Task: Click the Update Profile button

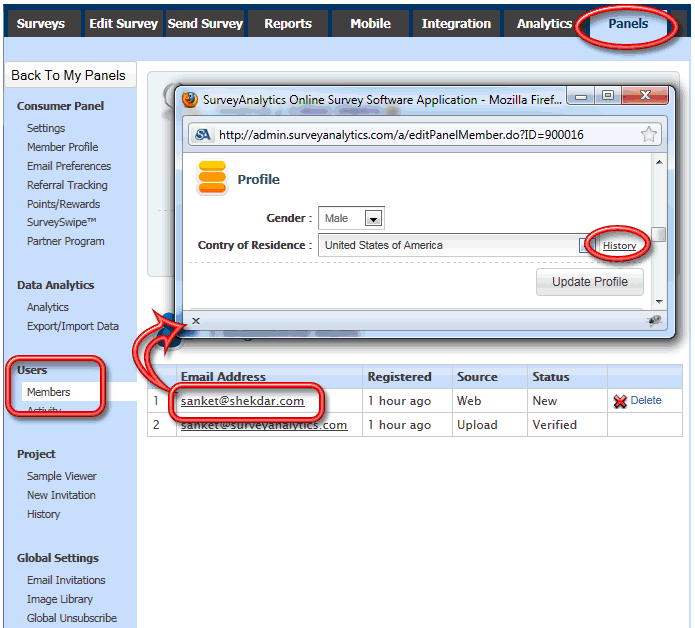Action: pyautogui.click(x=590, y=282)
